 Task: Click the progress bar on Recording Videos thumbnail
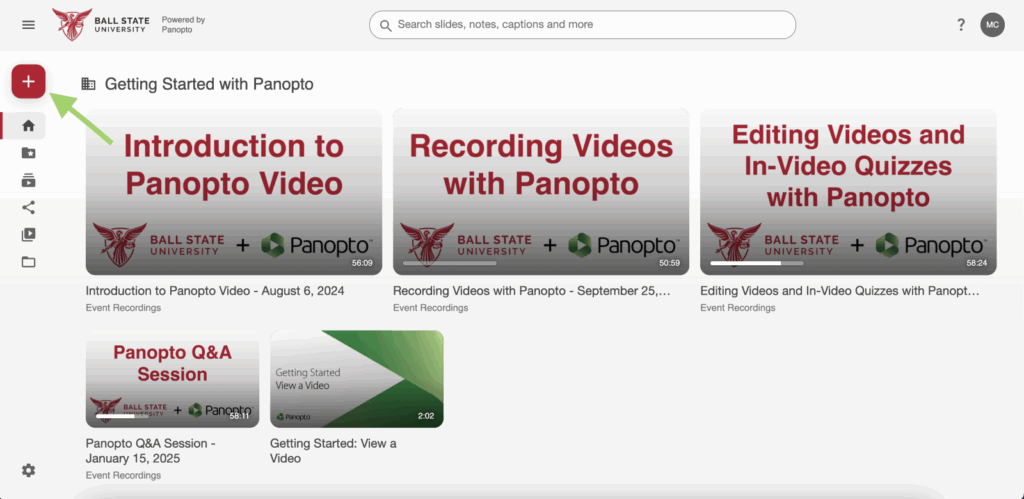[x=450, y=263]
